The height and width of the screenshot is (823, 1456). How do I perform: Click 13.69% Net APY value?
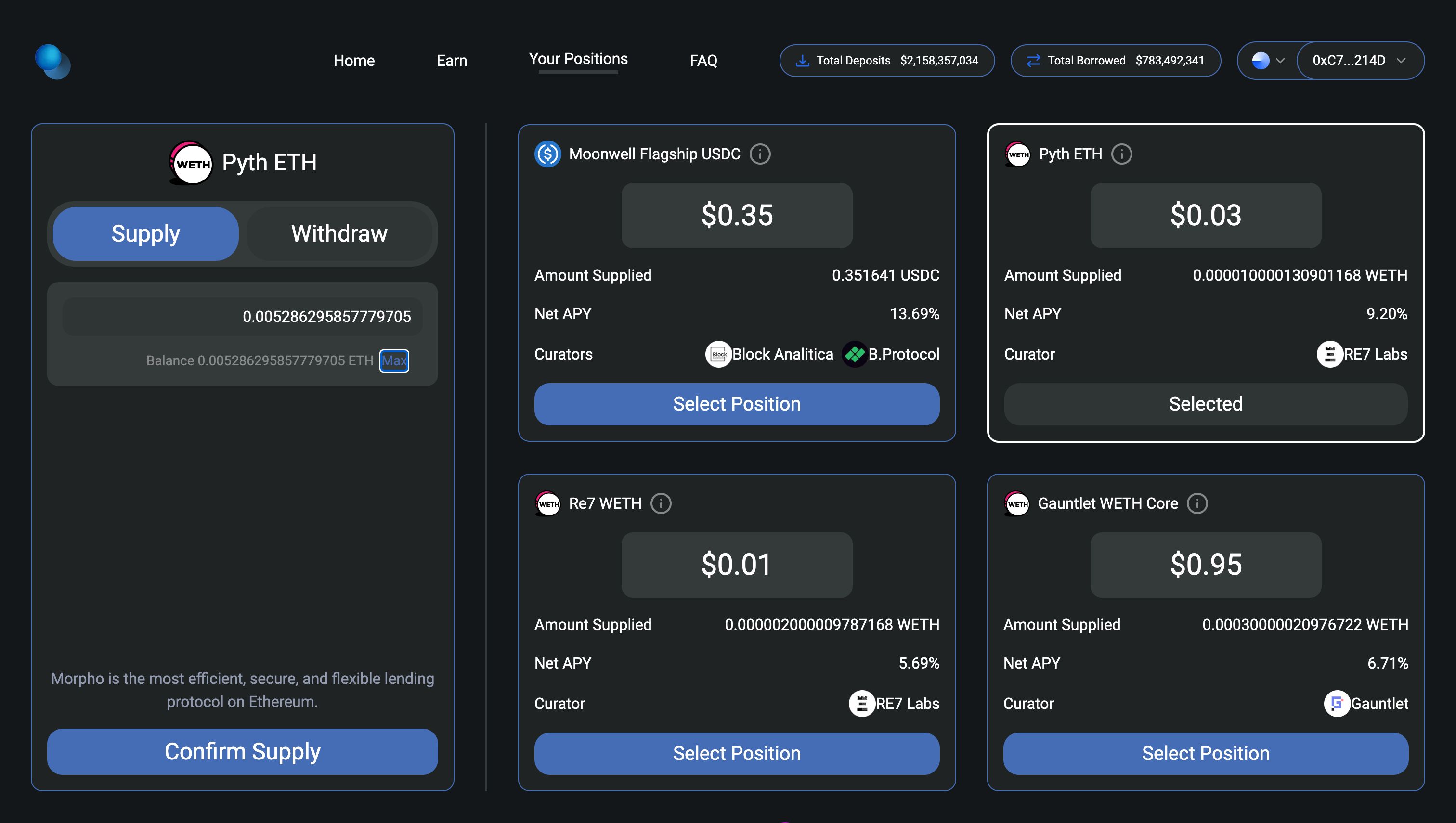[x=914, y=314]
